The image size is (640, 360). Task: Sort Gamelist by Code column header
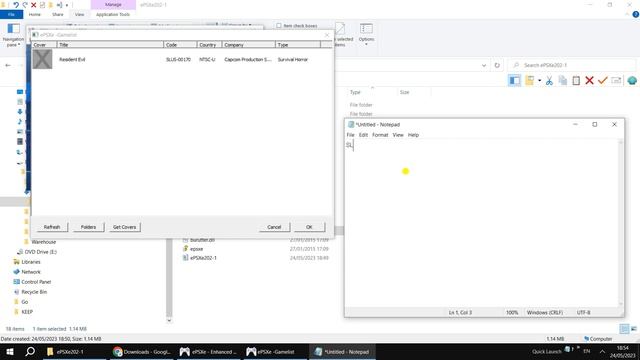click(x=180, y=44)
